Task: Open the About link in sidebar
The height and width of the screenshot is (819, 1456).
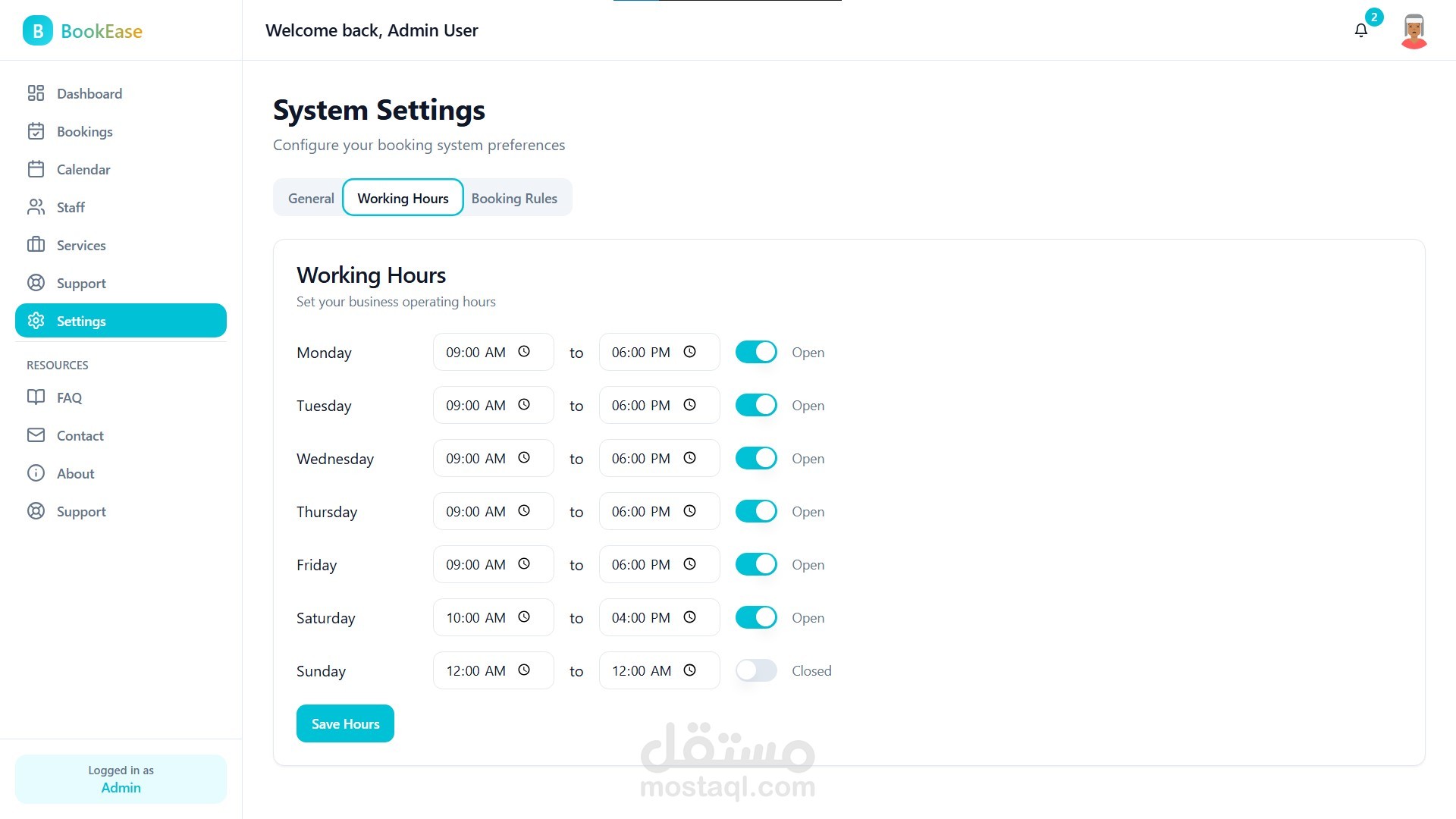Action: tap(75, 473)
